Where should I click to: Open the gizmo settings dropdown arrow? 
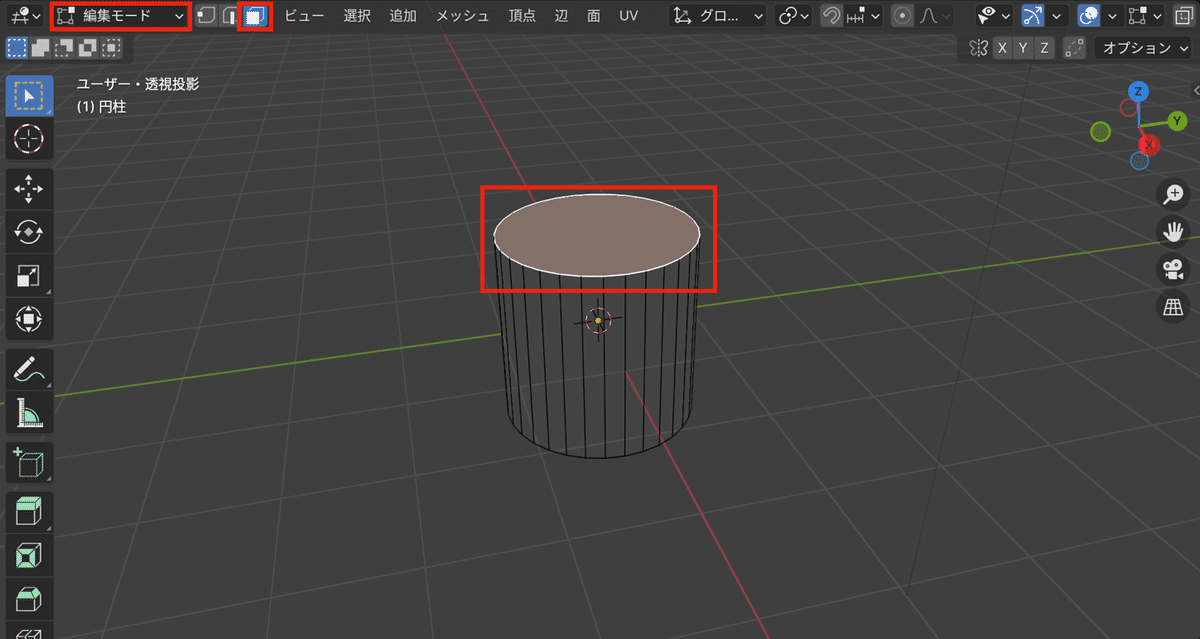(1057, 16)
